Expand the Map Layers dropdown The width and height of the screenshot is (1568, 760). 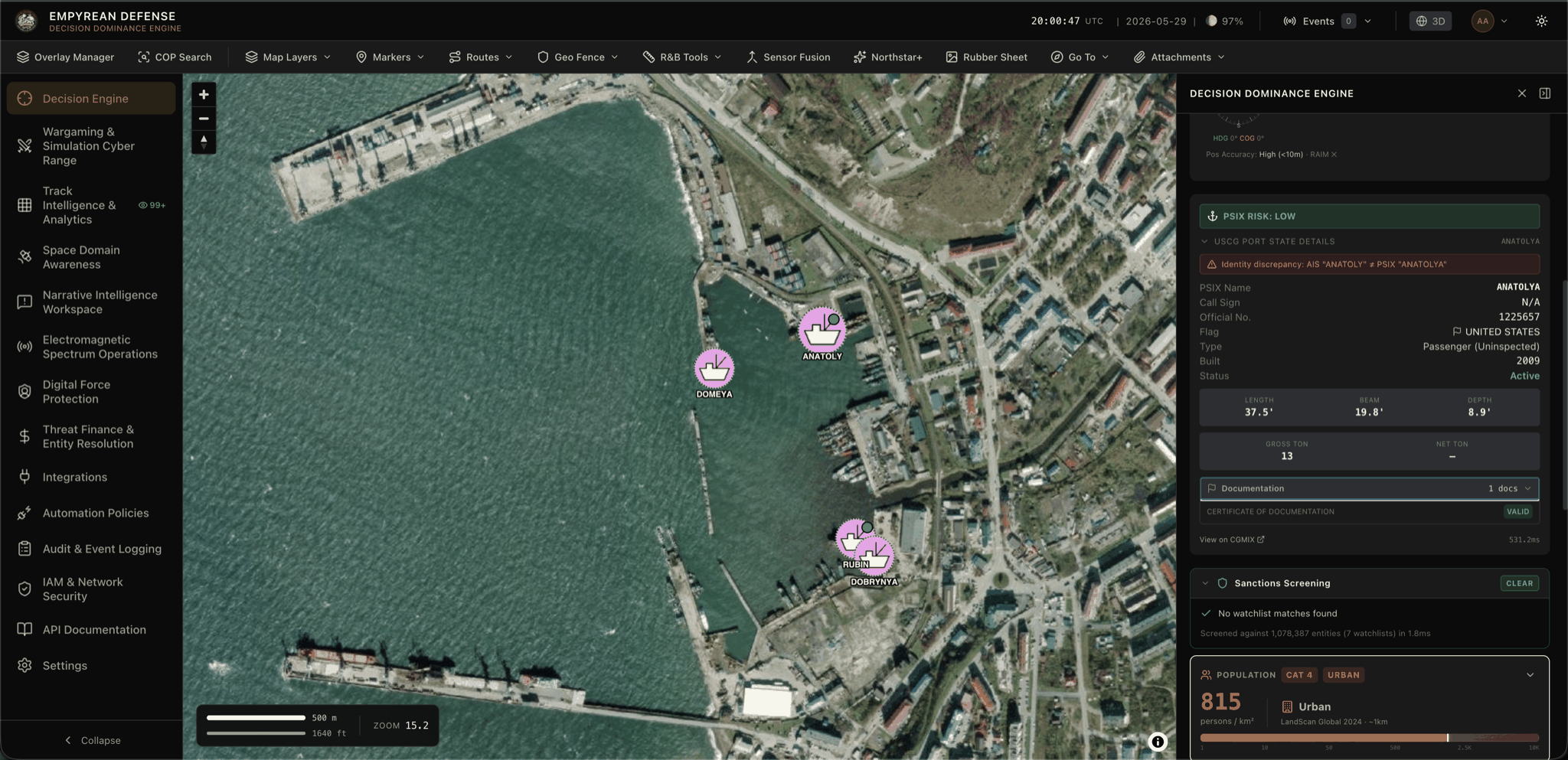(288, 57)
